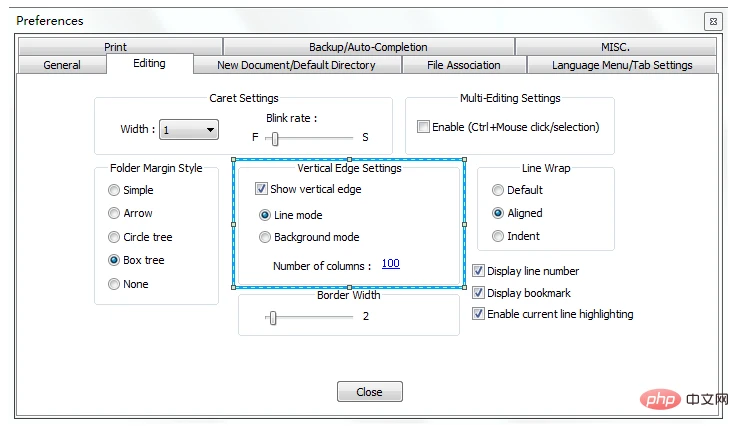Screen dimensions: 739x432
Task: Enable Multi-Editing Ctrl+Mouse click option
Action: click(x=424, y=127)
